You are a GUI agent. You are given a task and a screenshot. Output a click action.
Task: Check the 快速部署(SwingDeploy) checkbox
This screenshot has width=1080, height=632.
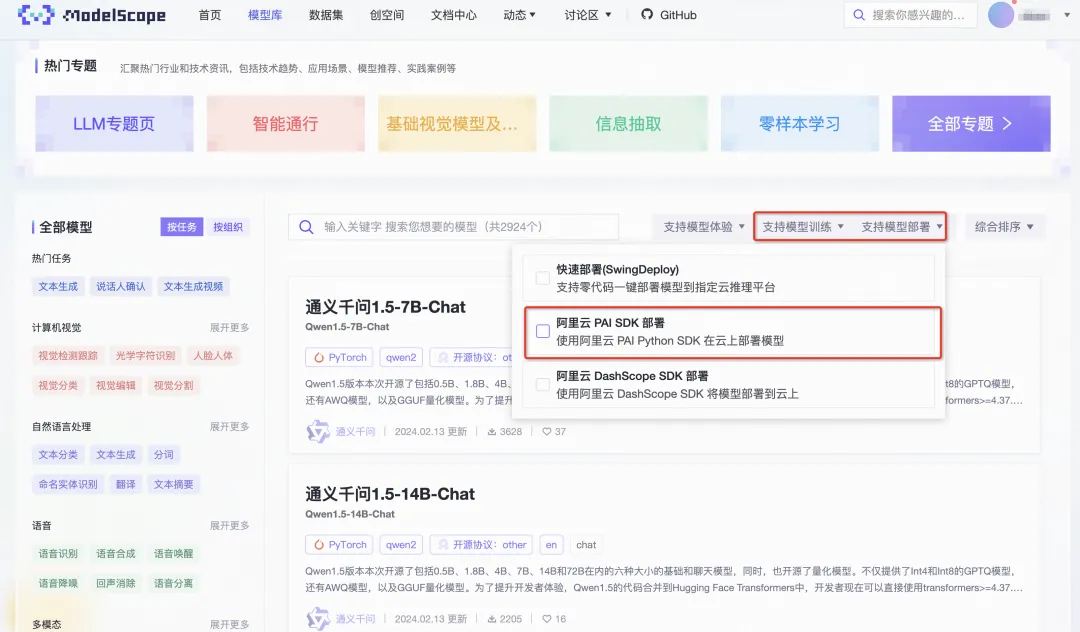(543, 278)
